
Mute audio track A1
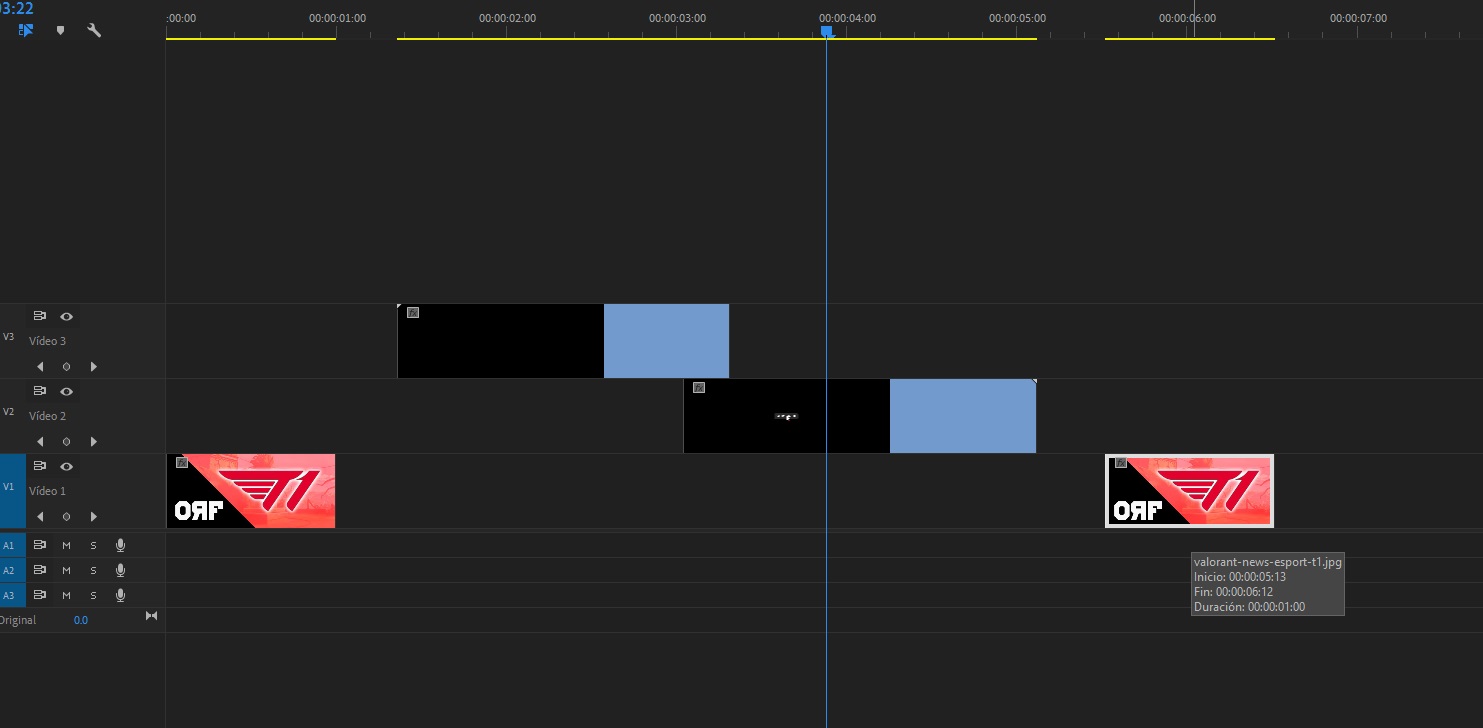pyautogui.click(x=66, y=544)
